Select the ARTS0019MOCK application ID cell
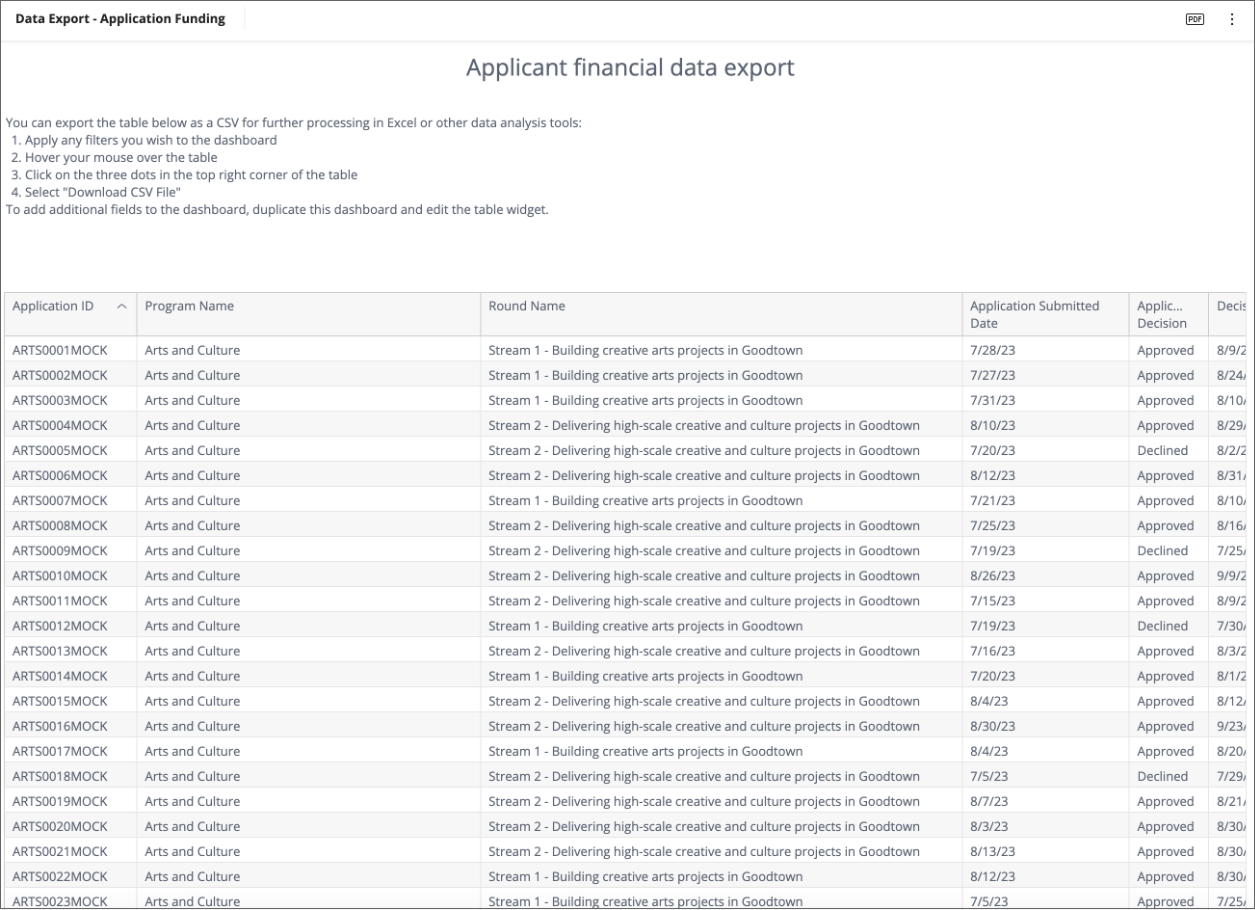This screenshot has width=1255, height=910. pyautogui.click(x=70, y=801)
